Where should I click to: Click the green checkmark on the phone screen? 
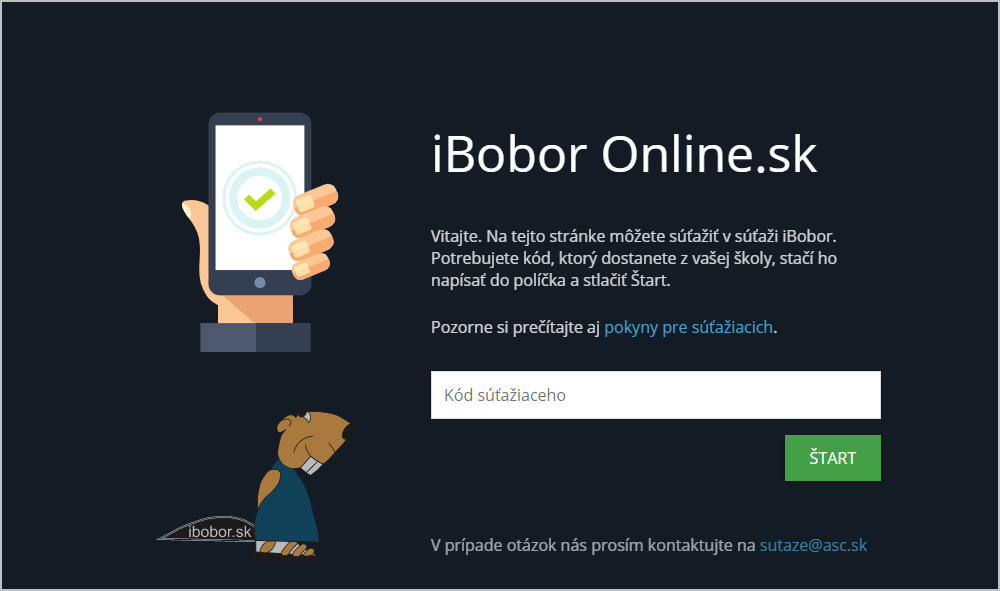[x=260, y=200]
